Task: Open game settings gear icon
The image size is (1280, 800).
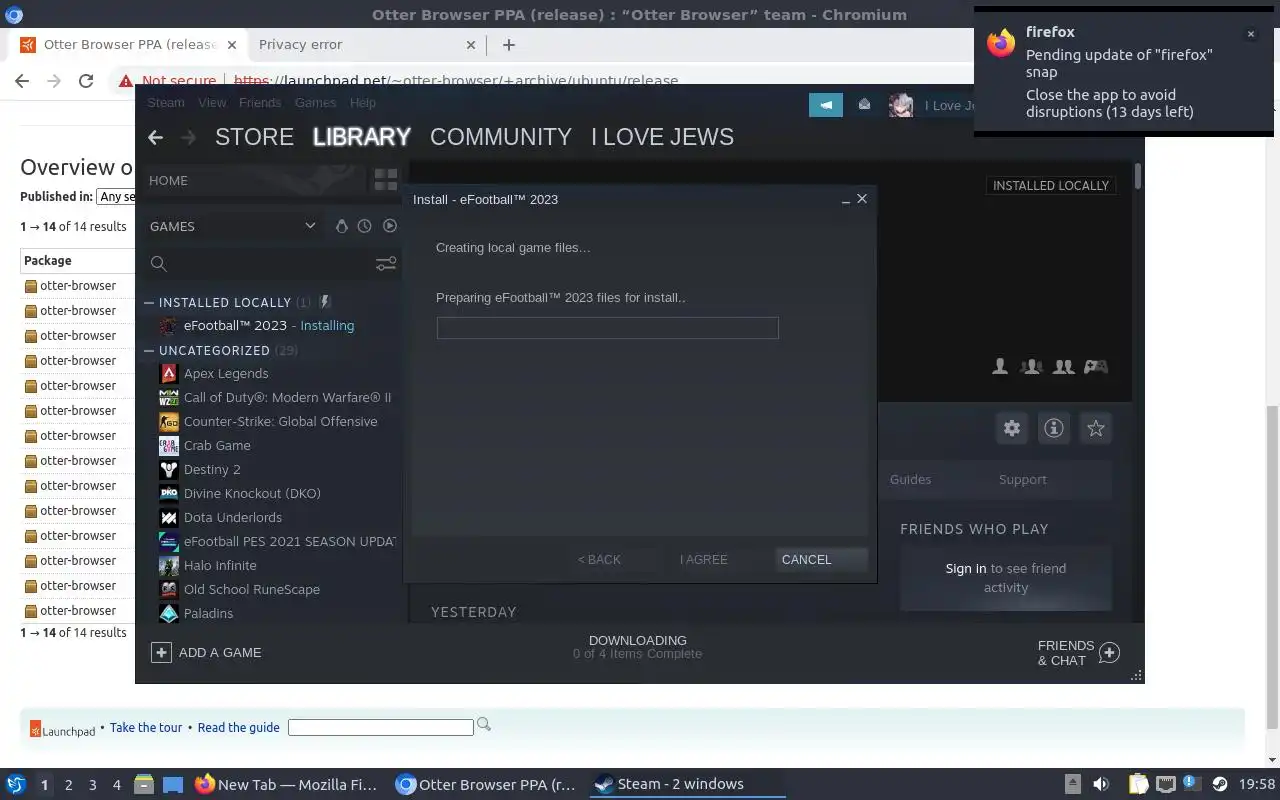Action: click(1012, 428)
